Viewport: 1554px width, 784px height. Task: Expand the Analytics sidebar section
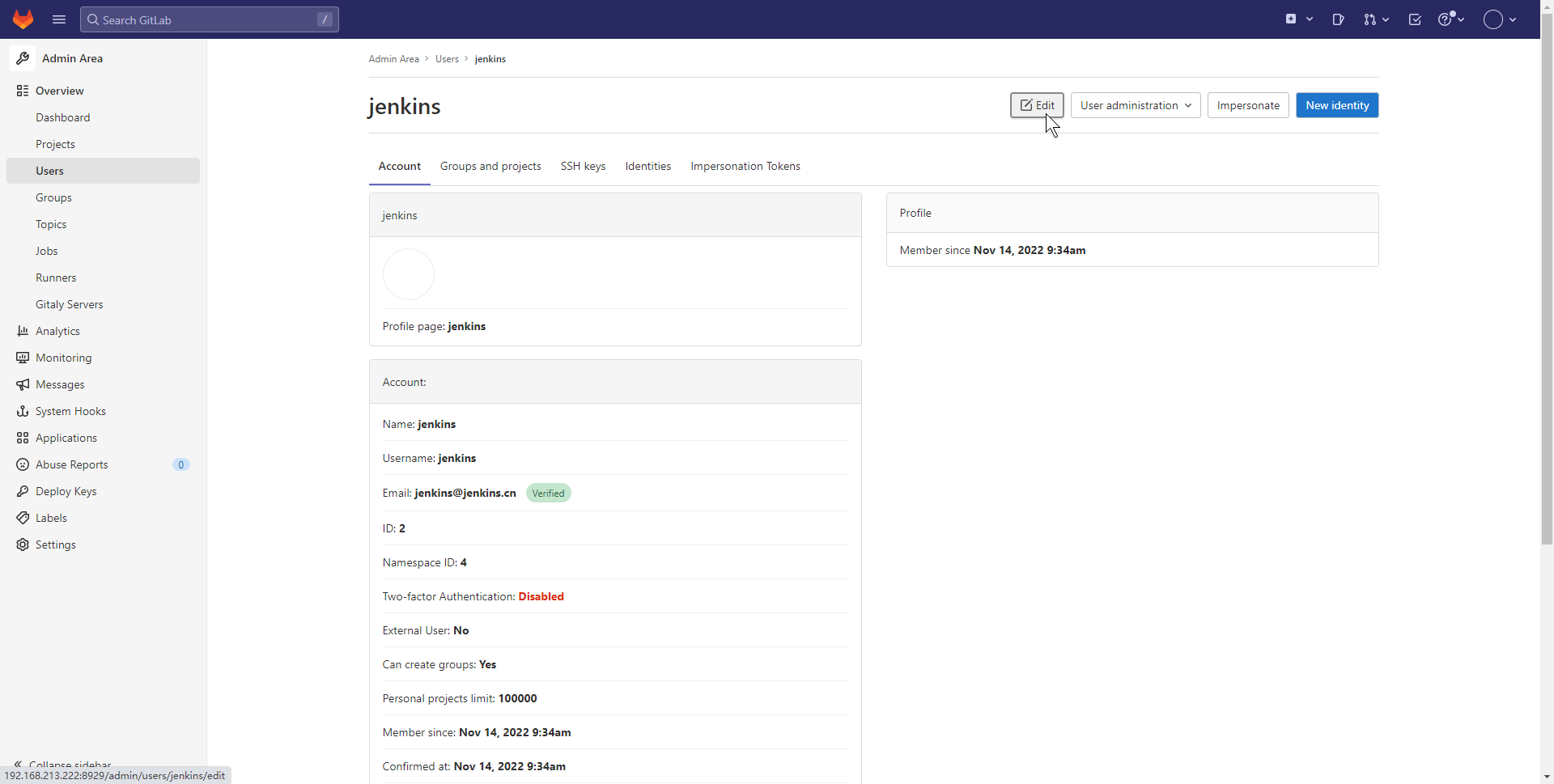coord(57,331)
